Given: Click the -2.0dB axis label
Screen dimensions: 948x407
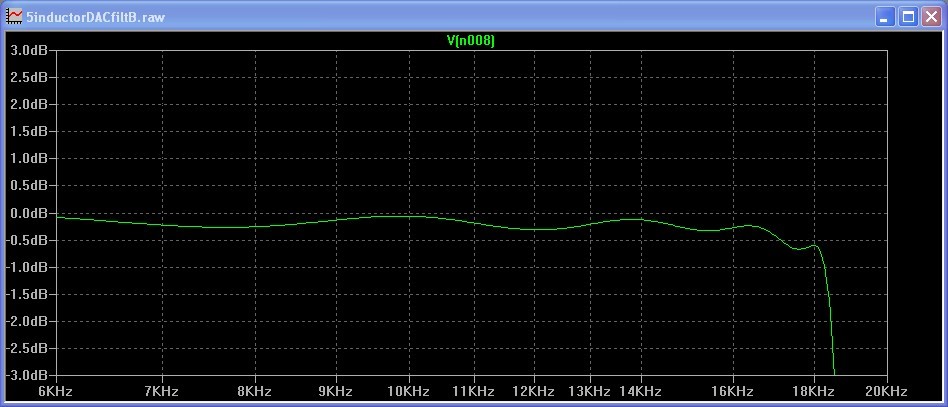Looking at the screenshot, I should (x=27, y=321).
